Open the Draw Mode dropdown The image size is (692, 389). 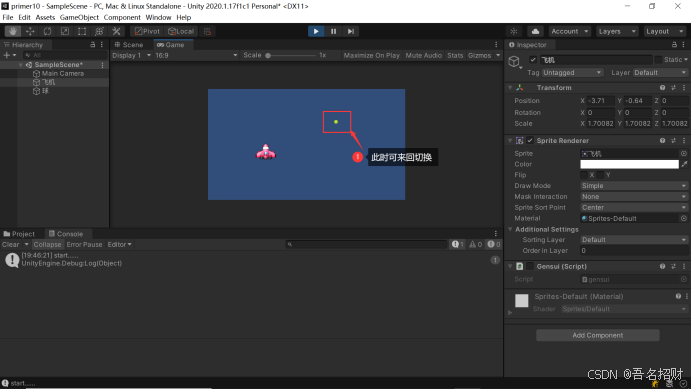[x=634, y=186]
